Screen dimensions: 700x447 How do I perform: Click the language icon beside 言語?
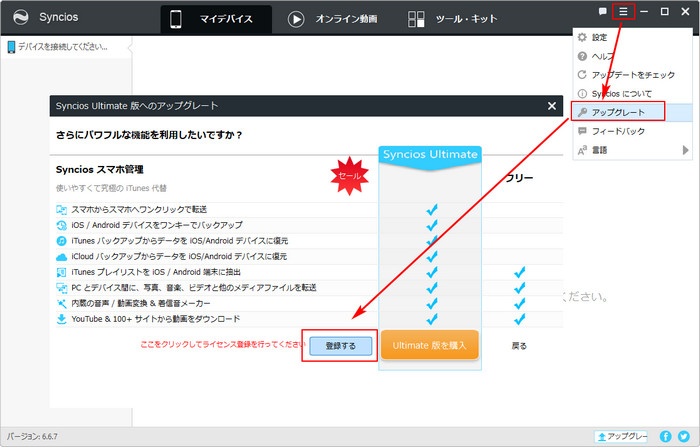(582, 150)
